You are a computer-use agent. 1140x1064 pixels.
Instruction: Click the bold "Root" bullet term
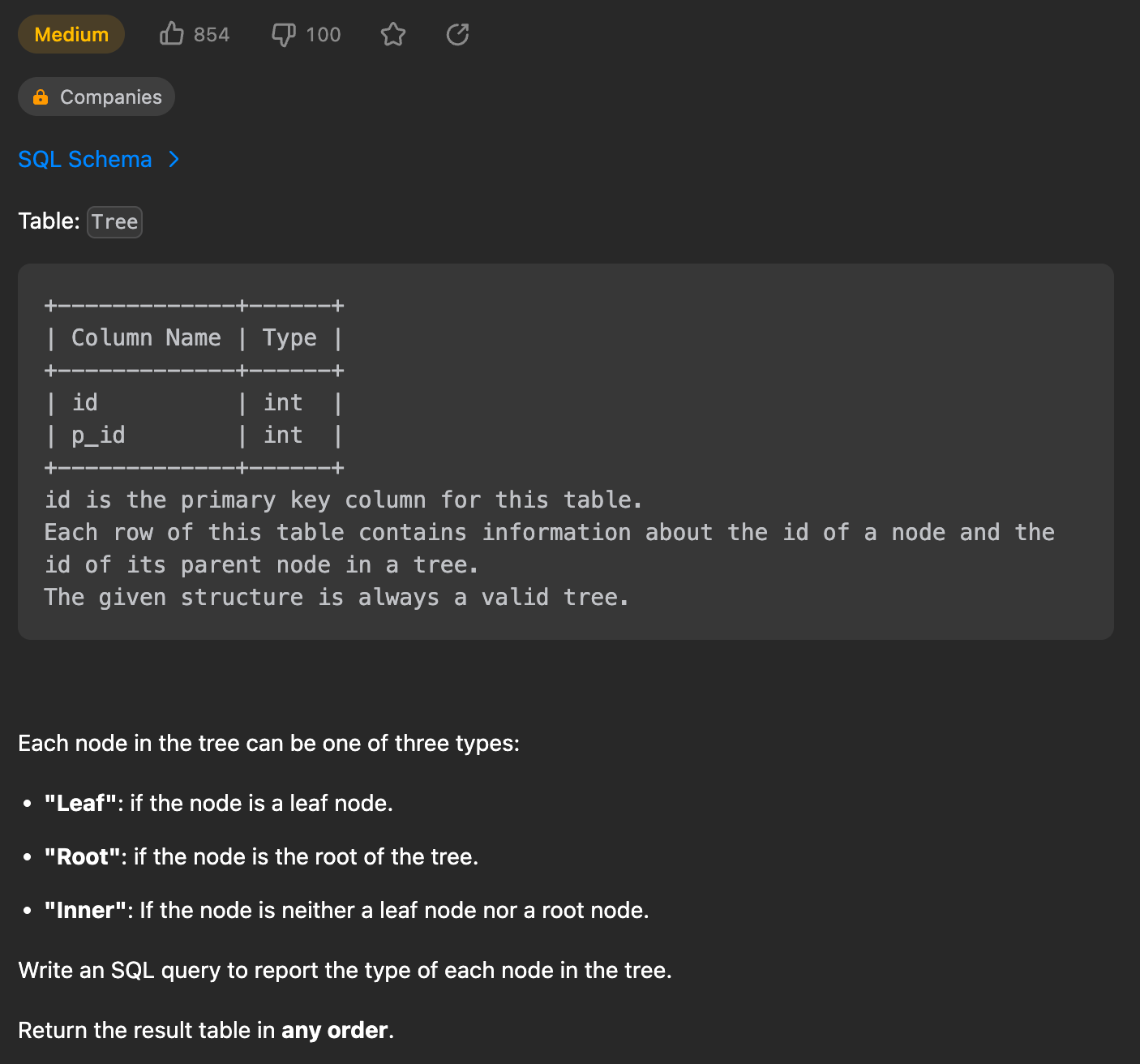tap(82, 856)
